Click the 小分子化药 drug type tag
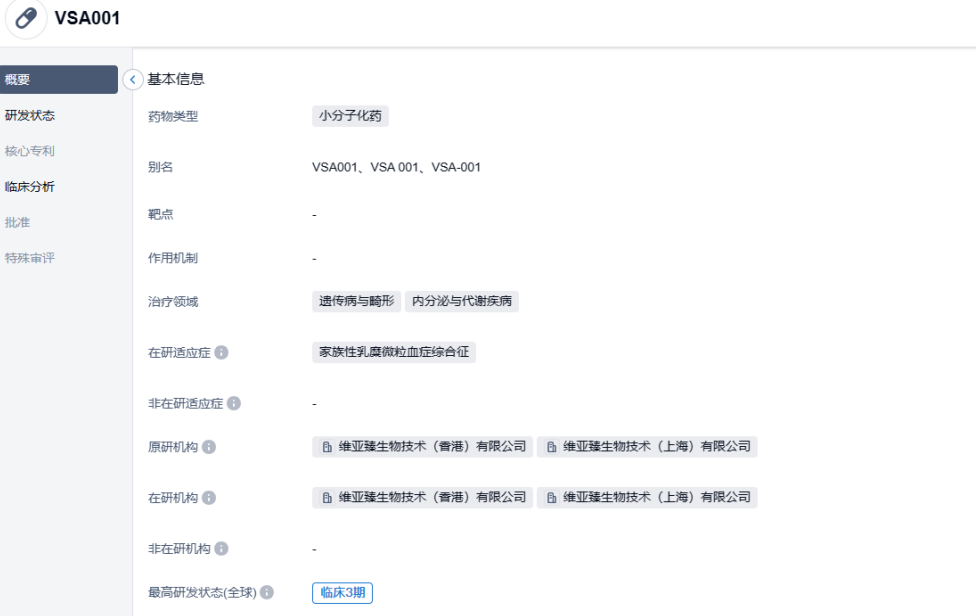This screenshot has height=616, width=976. pyautogui.click(x=350, y=116)
